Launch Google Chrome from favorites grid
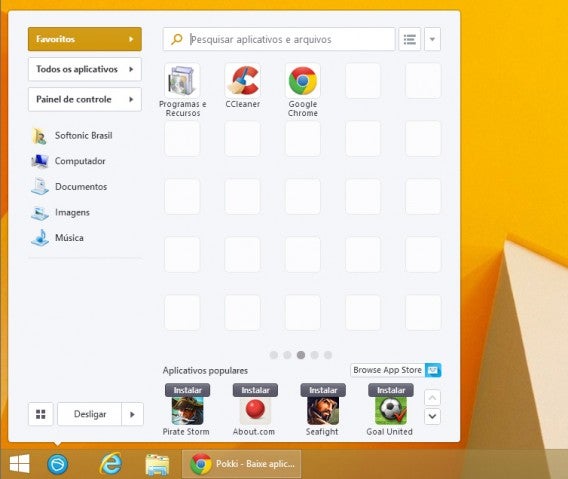568x479 pixels. (303, 80)
